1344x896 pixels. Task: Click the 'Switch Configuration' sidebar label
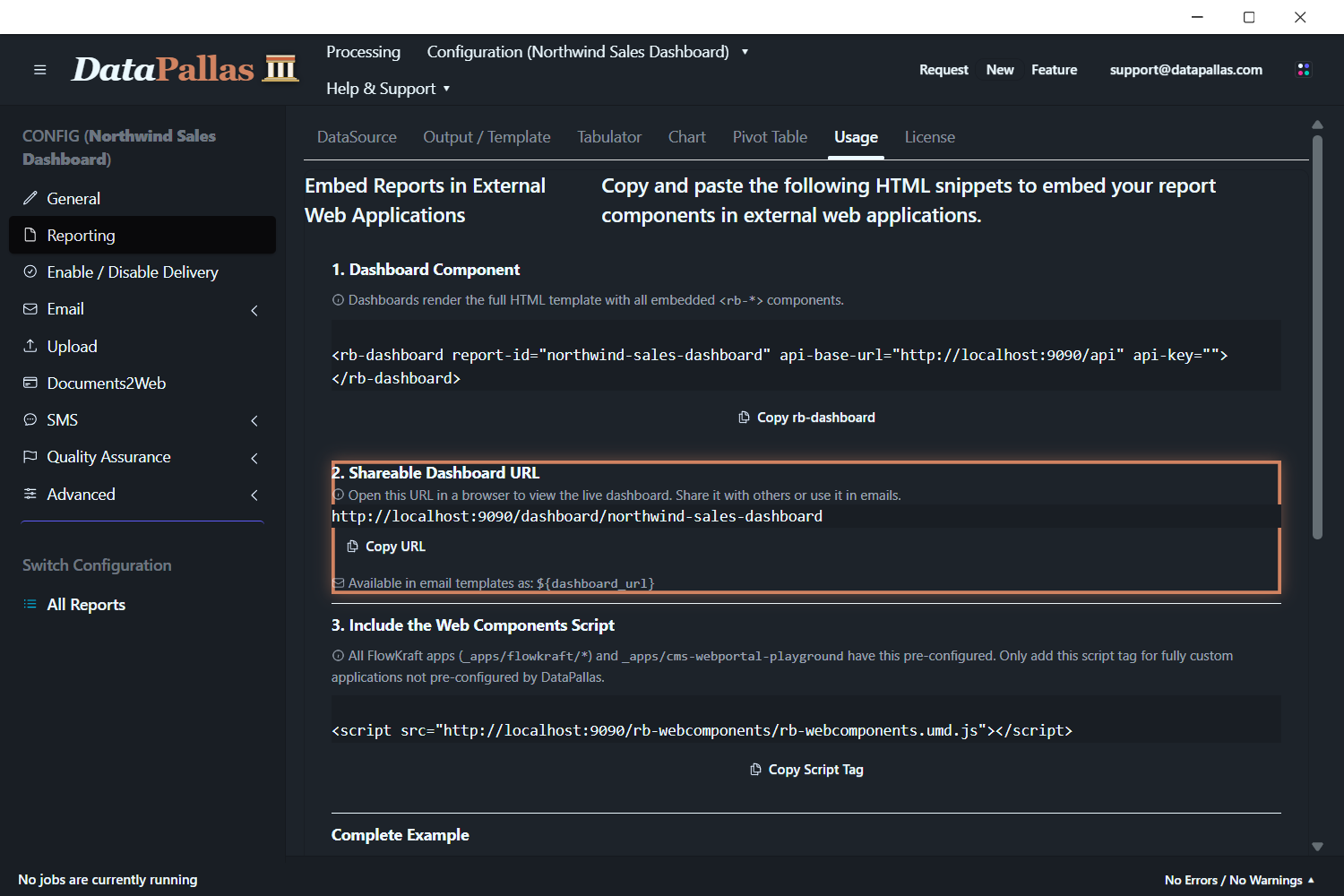(x=97, y=565)
